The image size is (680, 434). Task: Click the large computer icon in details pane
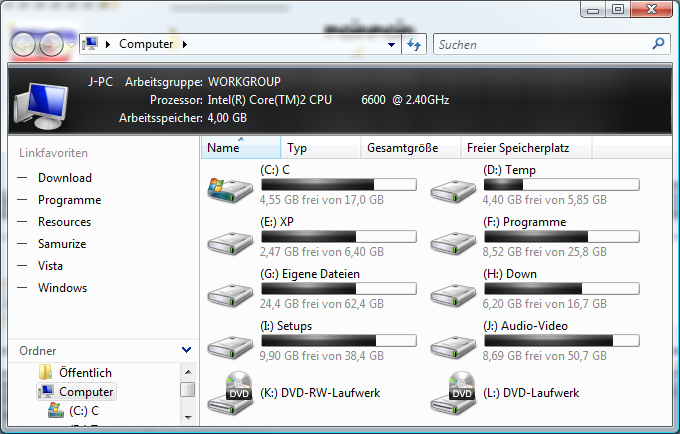[41, 105]
